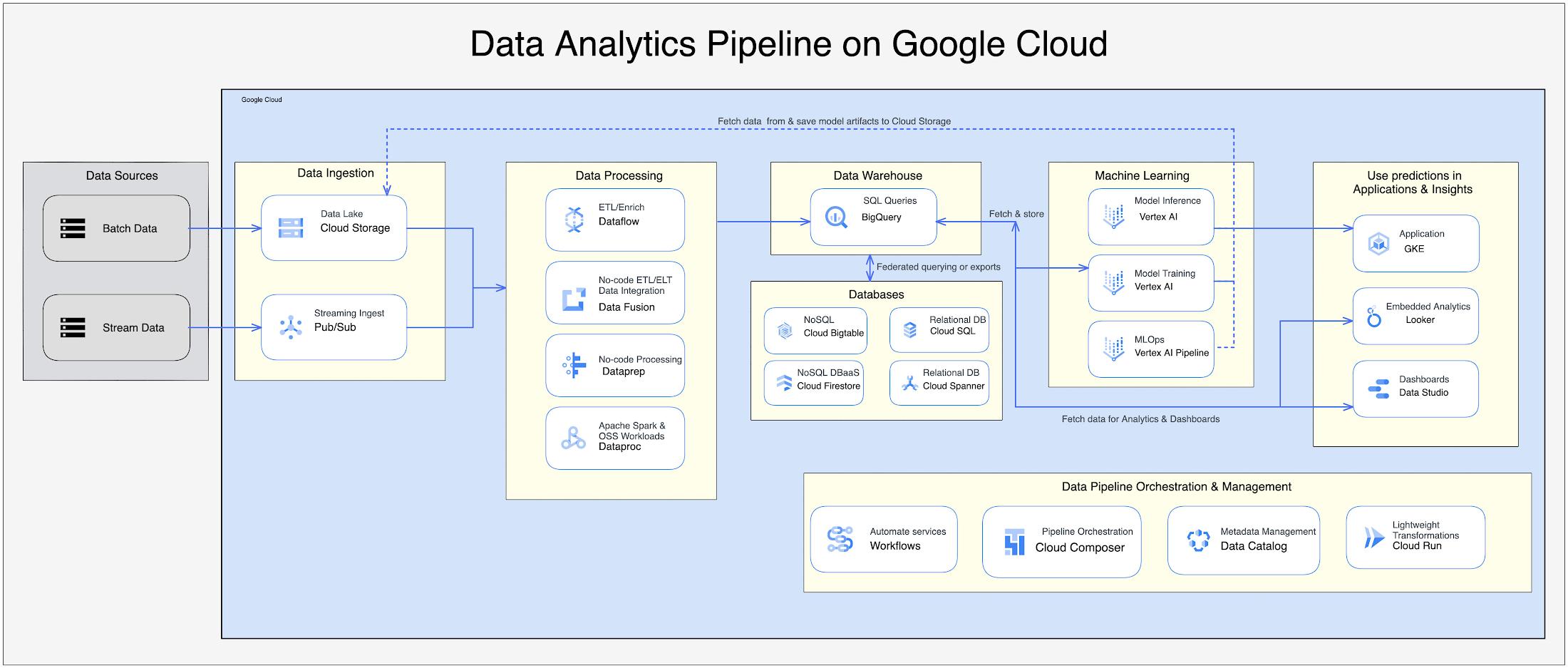
Task: Click the Cloud Run icon
Action: [x=1373, y=538]
